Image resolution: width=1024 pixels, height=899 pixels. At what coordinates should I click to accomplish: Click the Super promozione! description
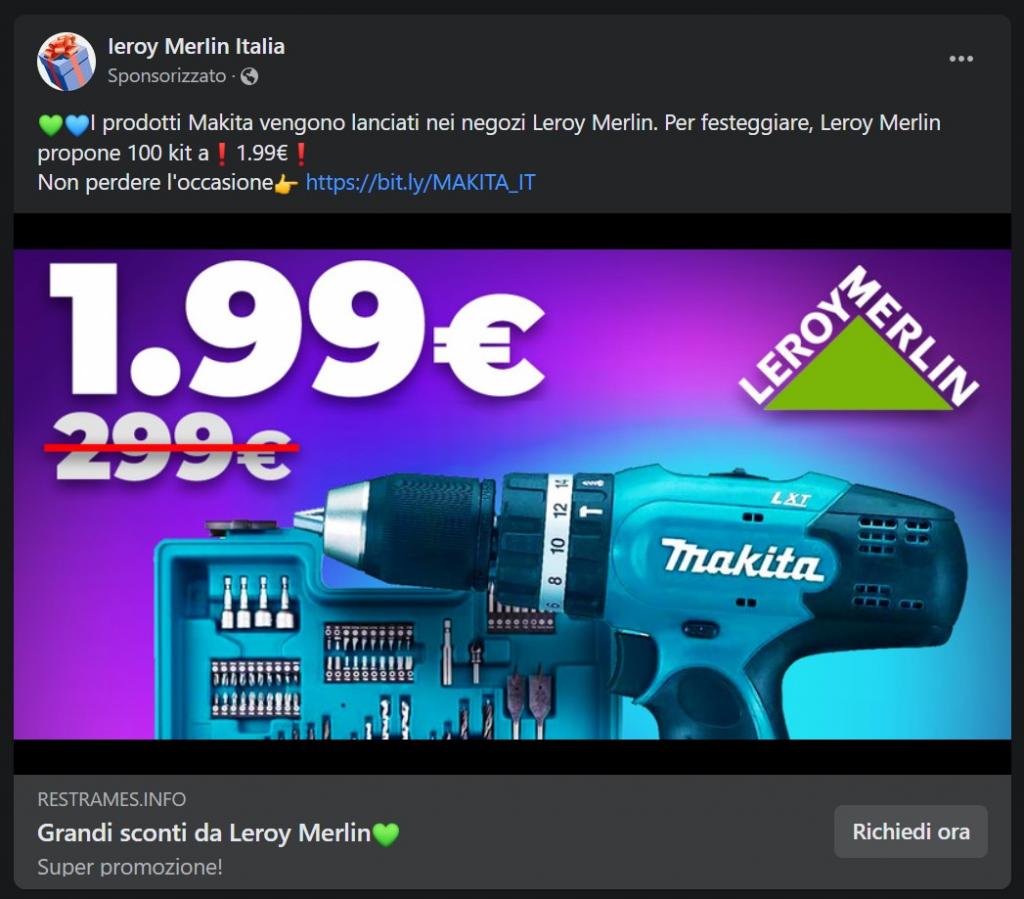point(130,867)
